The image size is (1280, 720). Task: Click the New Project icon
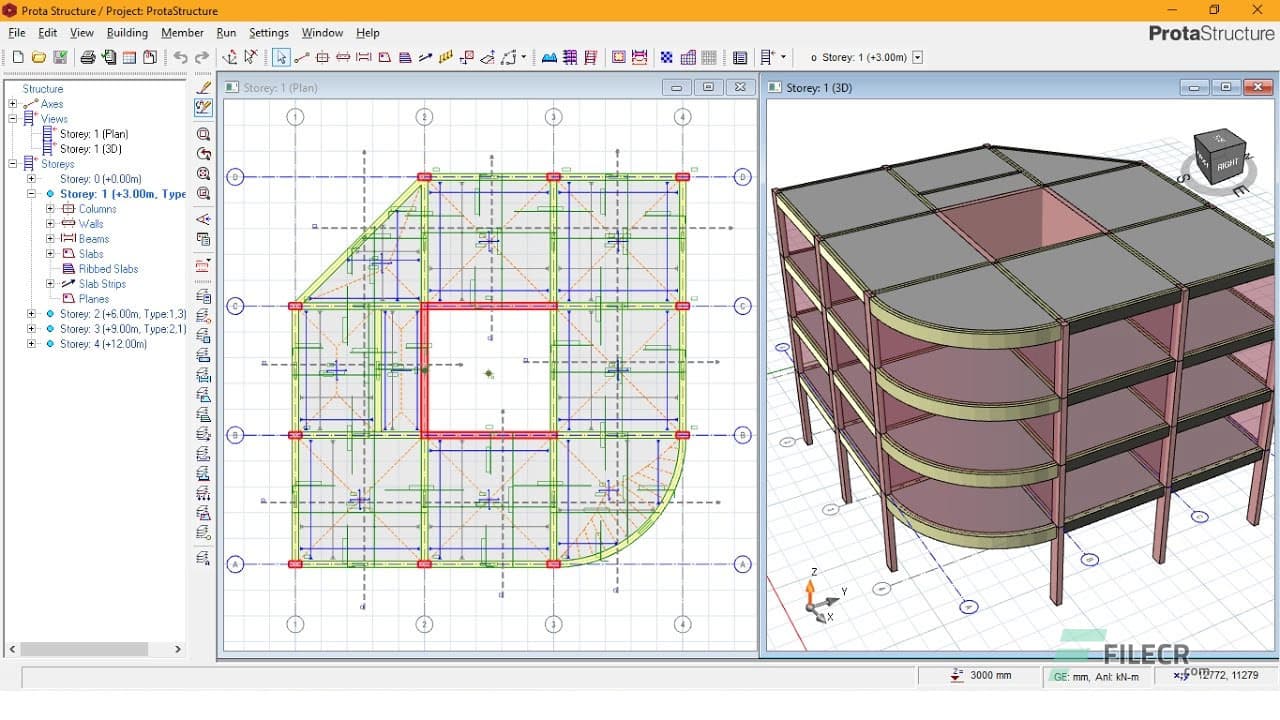coord(18,57)
